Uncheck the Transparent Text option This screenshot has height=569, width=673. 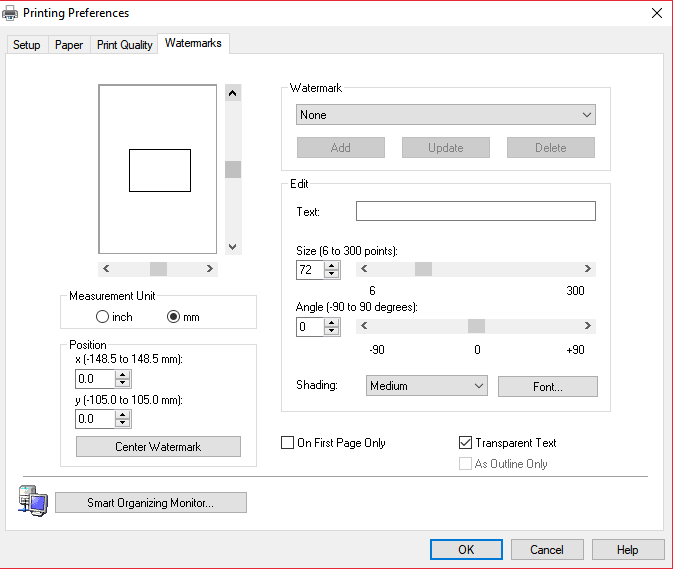tap(465, 443)
